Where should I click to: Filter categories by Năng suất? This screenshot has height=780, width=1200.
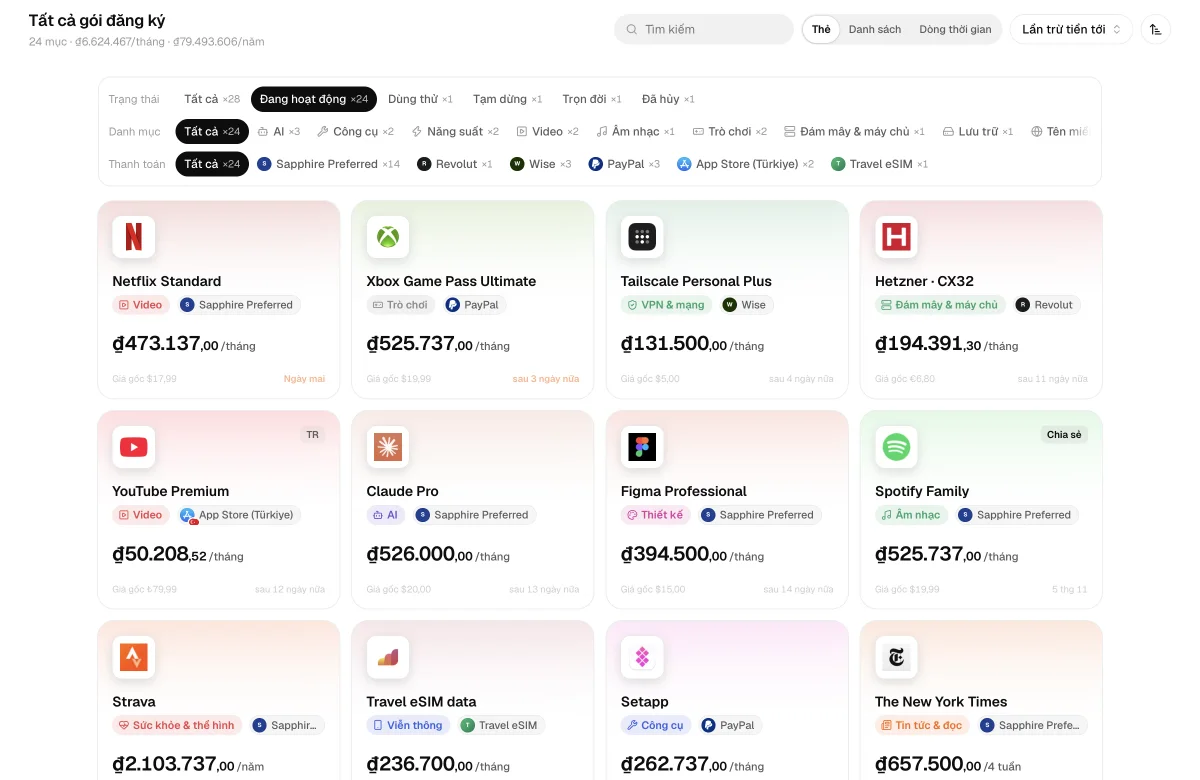(x=455, y=131)
